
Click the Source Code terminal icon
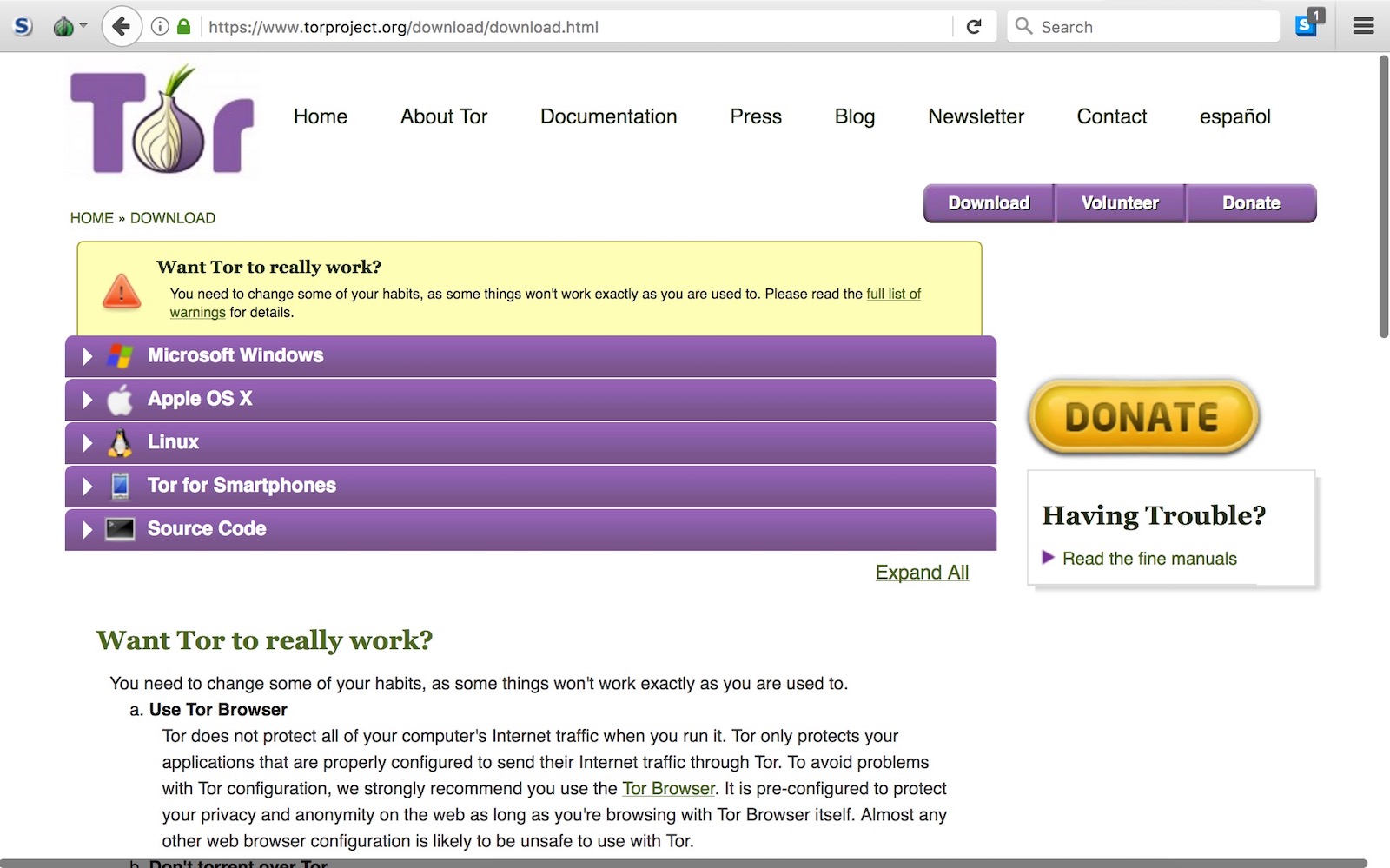click(x=120, y=529)
